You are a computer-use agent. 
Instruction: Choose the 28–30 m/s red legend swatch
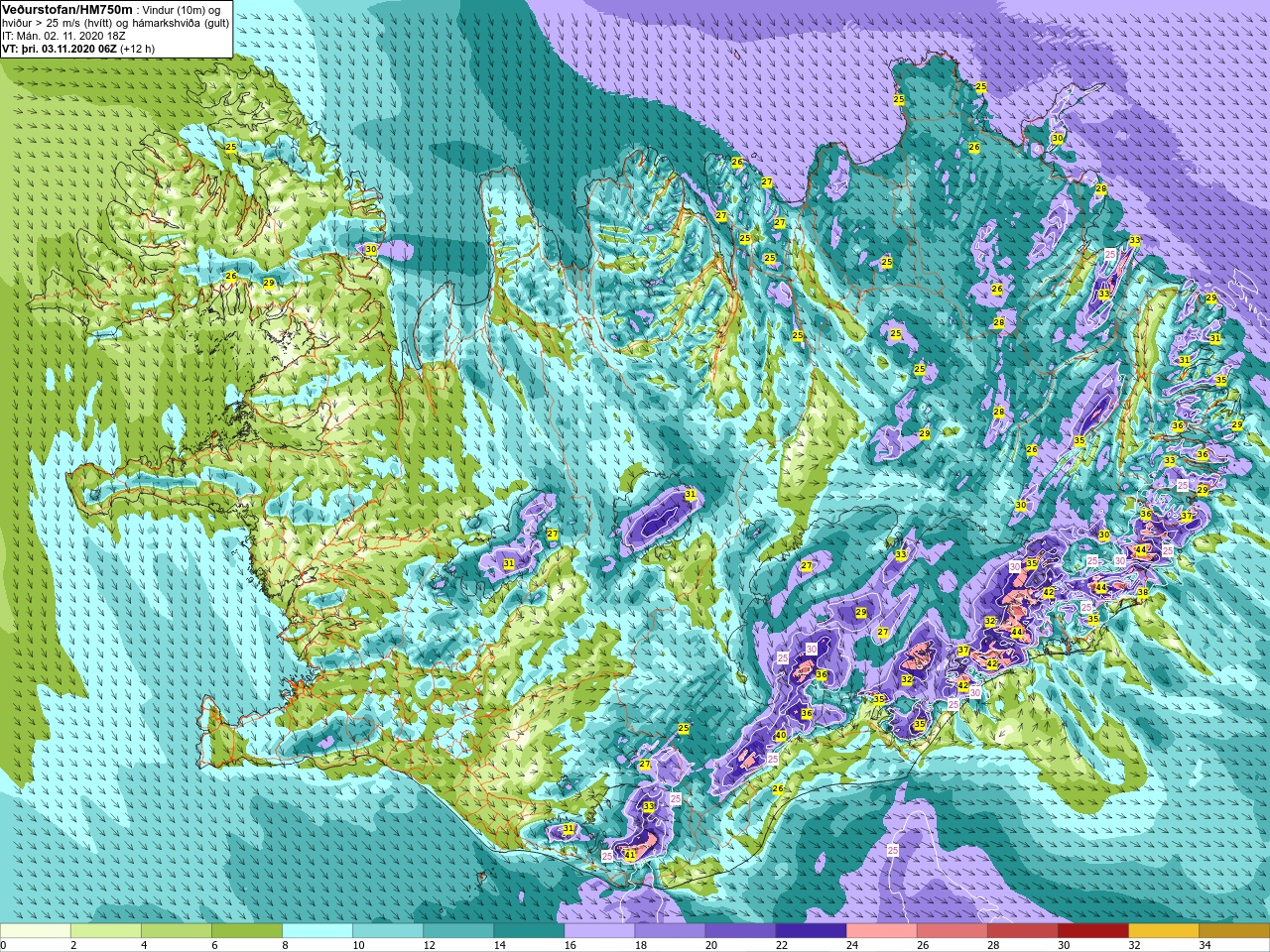pyautogui.click(x=1022, y=930)
